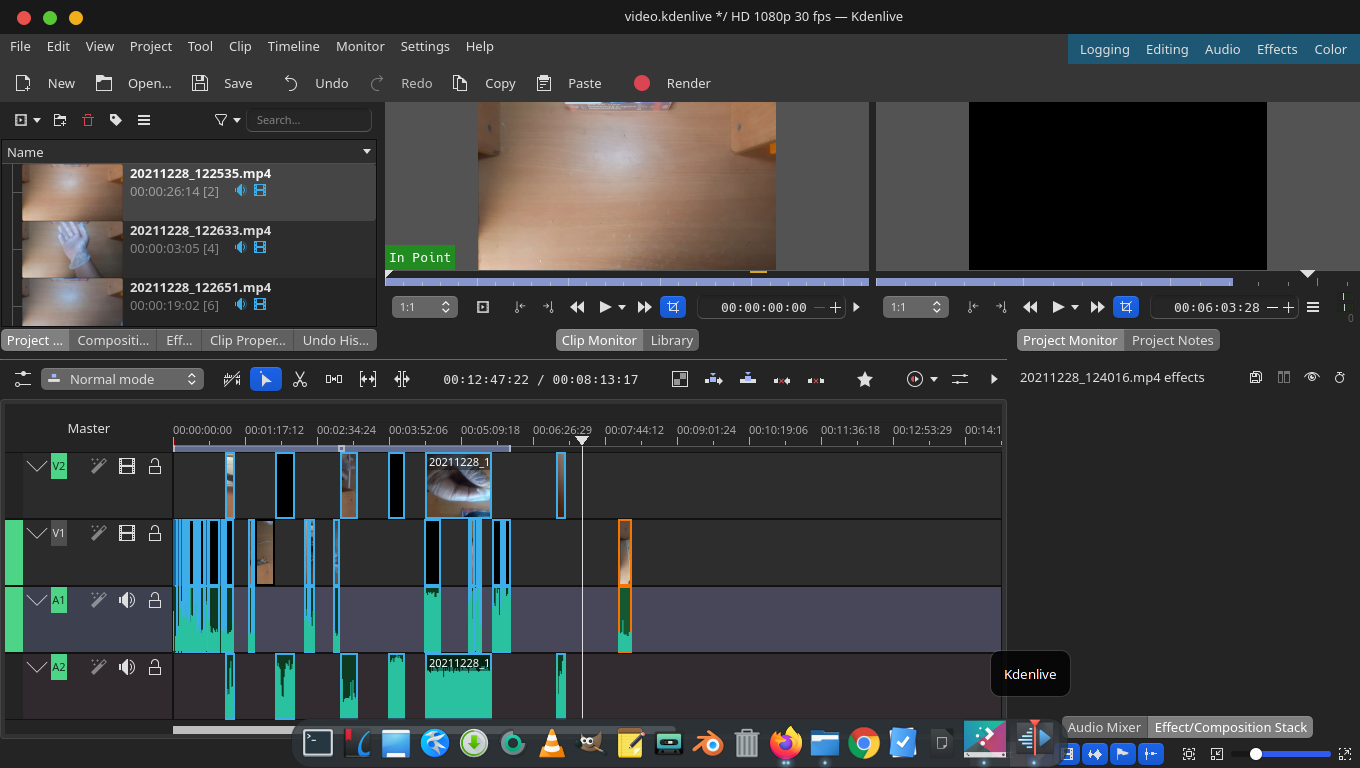The image size is (1360, 768).
Task: Open the tag icon in project bin
Action: [x=116, y=120]
